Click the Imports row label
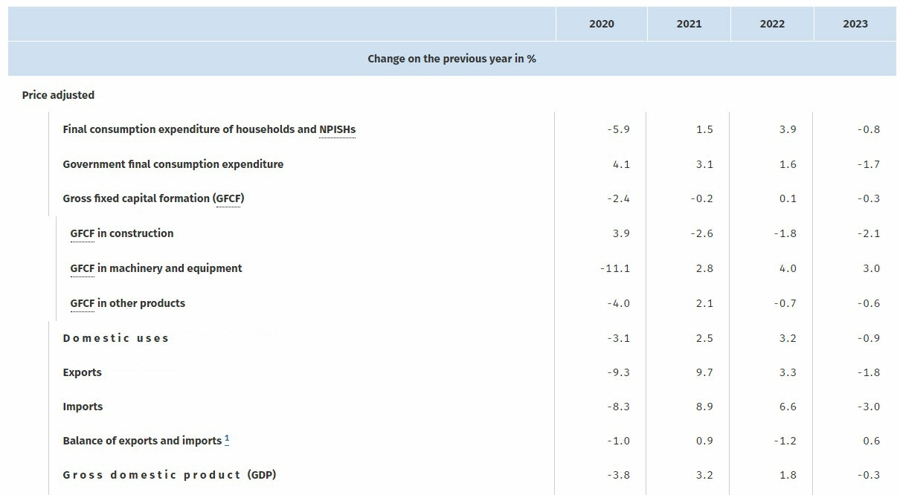This screenshot has width=900, height=495. [x=83, y=407]
